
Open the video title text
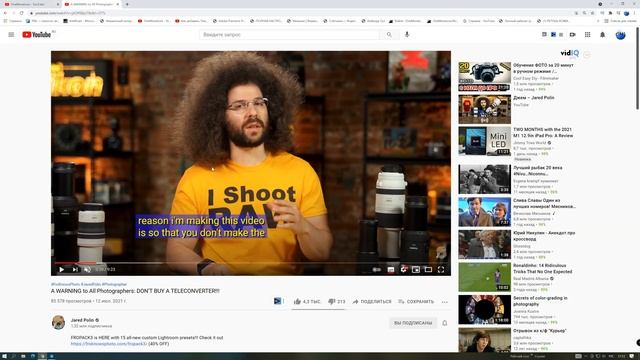(x=135, y=291)
